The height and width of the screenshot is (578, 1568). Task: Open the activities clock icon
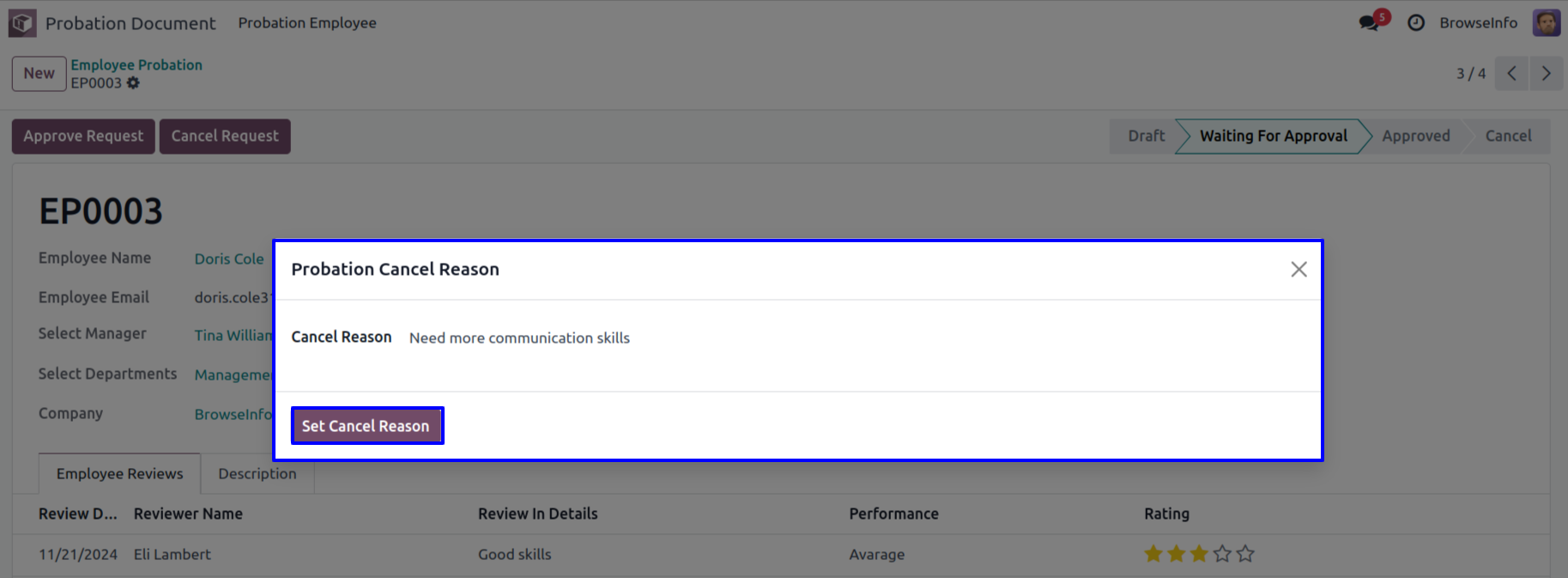pos(1416,23)
